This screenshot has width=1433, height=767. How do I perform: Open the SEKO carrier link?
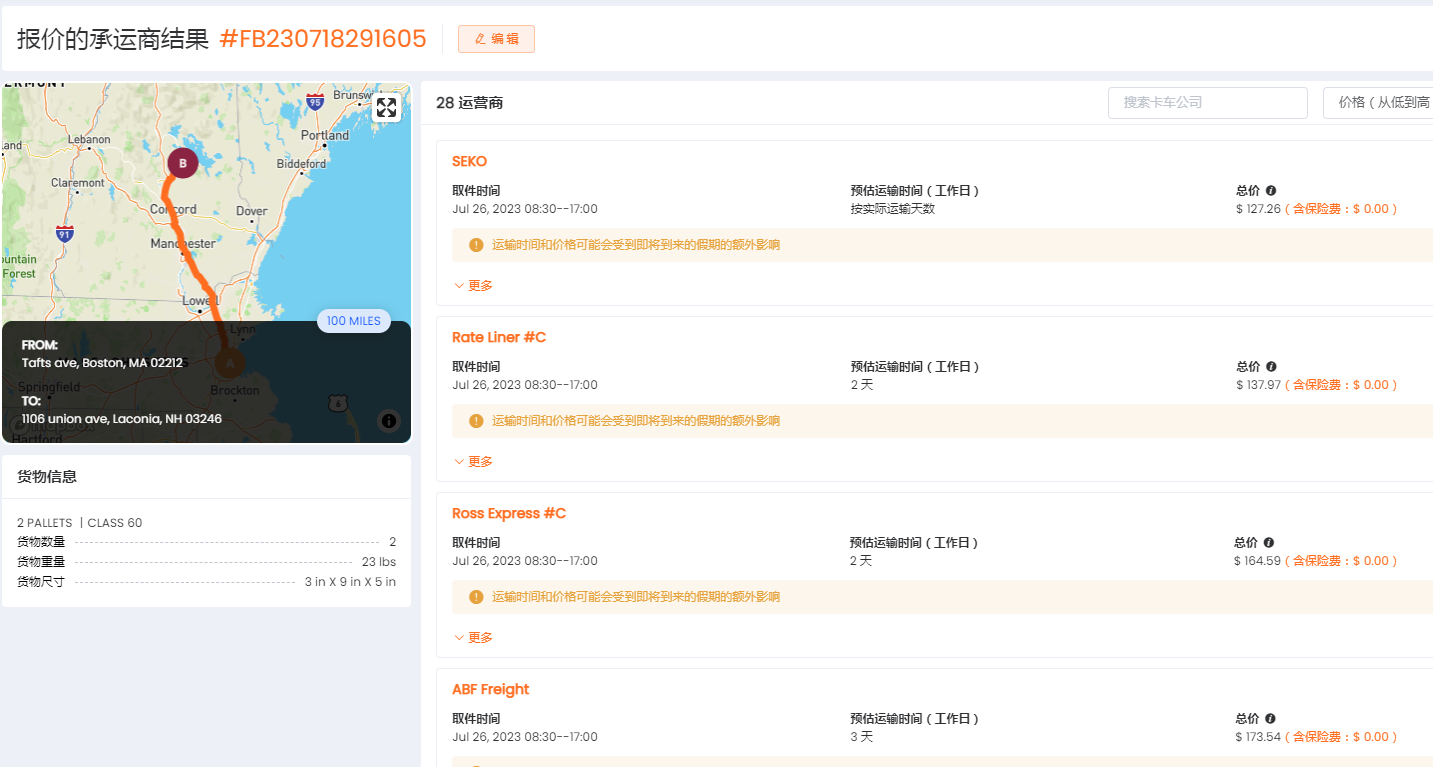coord(469,161)
